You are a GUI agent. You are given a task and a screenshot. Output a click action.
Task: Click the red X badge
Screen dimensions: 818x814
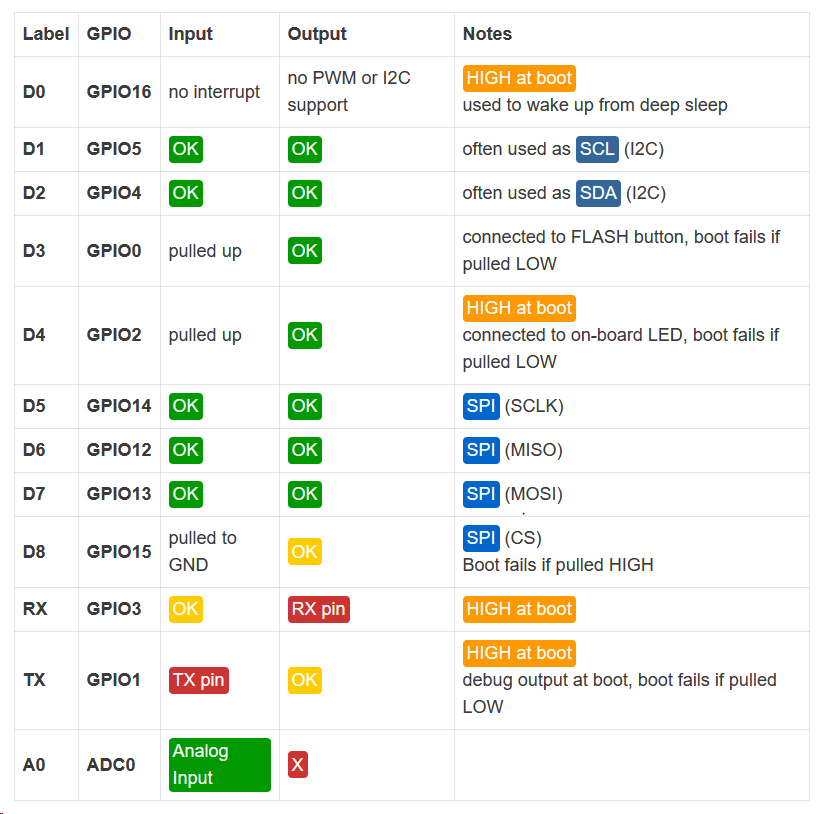(x=298, y=764)
